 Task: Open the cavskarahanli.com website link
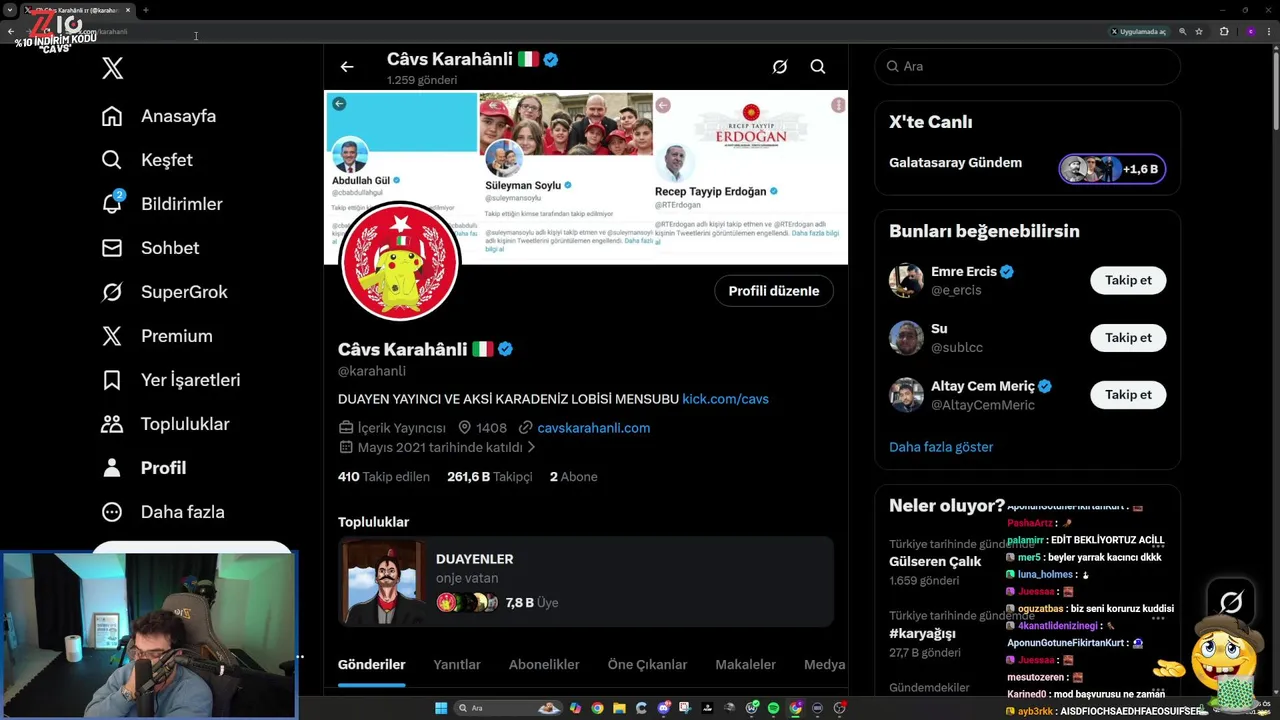594,428
